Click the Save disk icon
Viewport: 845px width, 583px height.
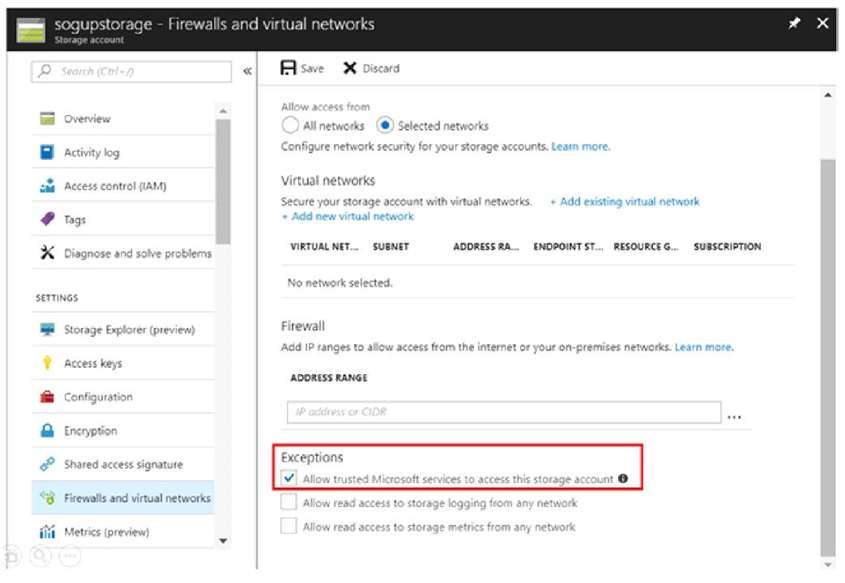click(x=288, y=68)
